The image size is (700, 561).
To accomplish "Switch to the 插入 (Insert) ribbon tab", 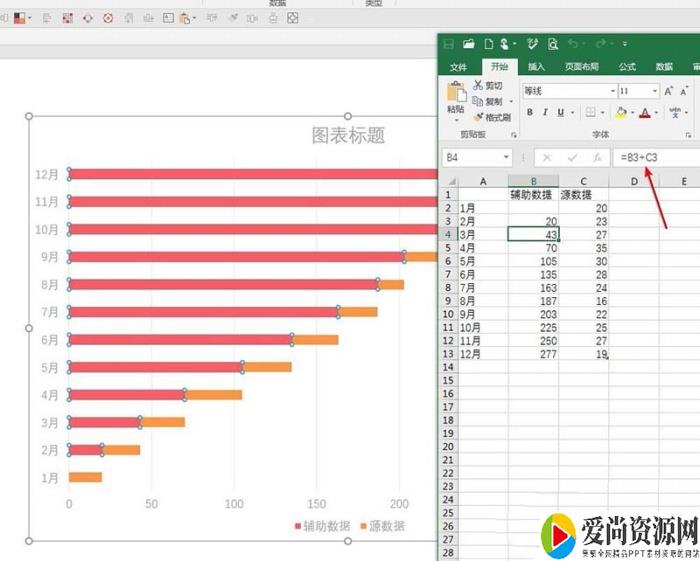I will [x=536, y=67].
